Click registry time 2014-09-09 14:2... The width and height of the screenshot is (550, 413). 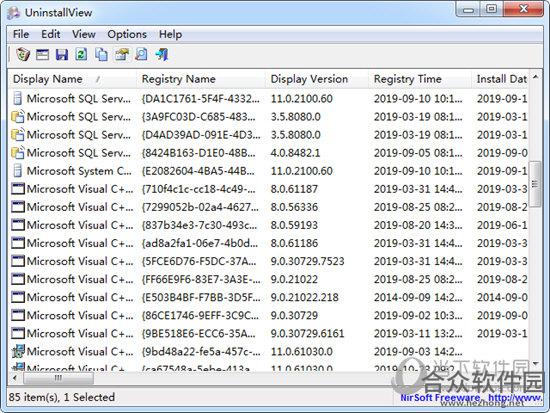(418, 297)
